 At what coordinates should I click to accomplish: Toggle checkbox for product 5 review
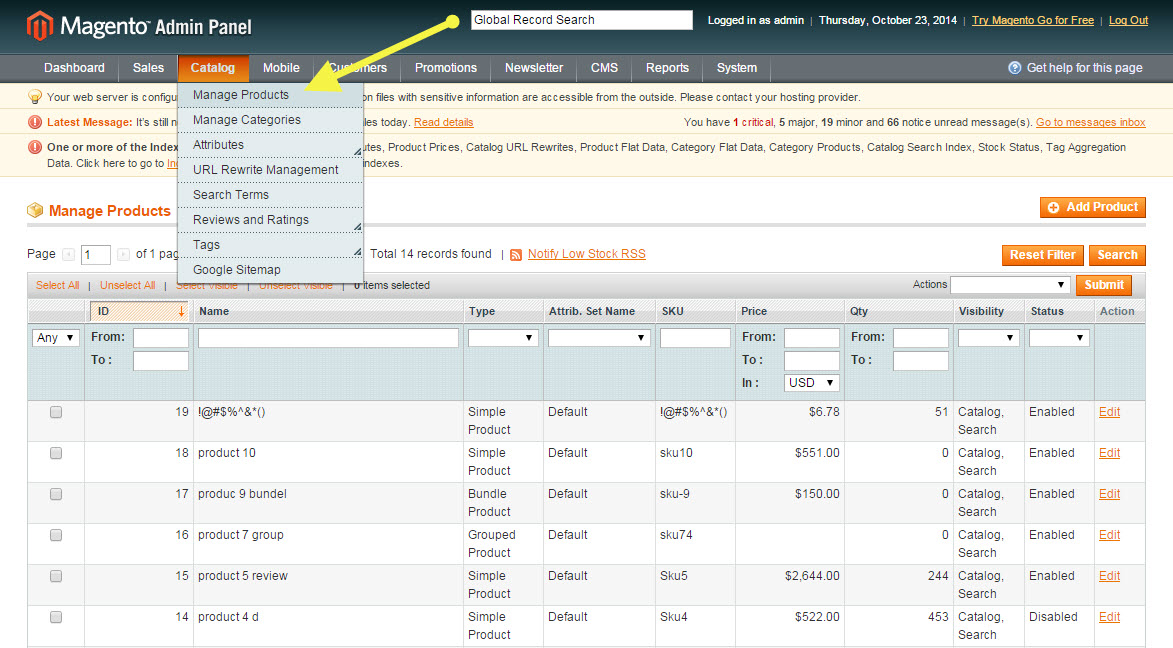pos(56,576)
